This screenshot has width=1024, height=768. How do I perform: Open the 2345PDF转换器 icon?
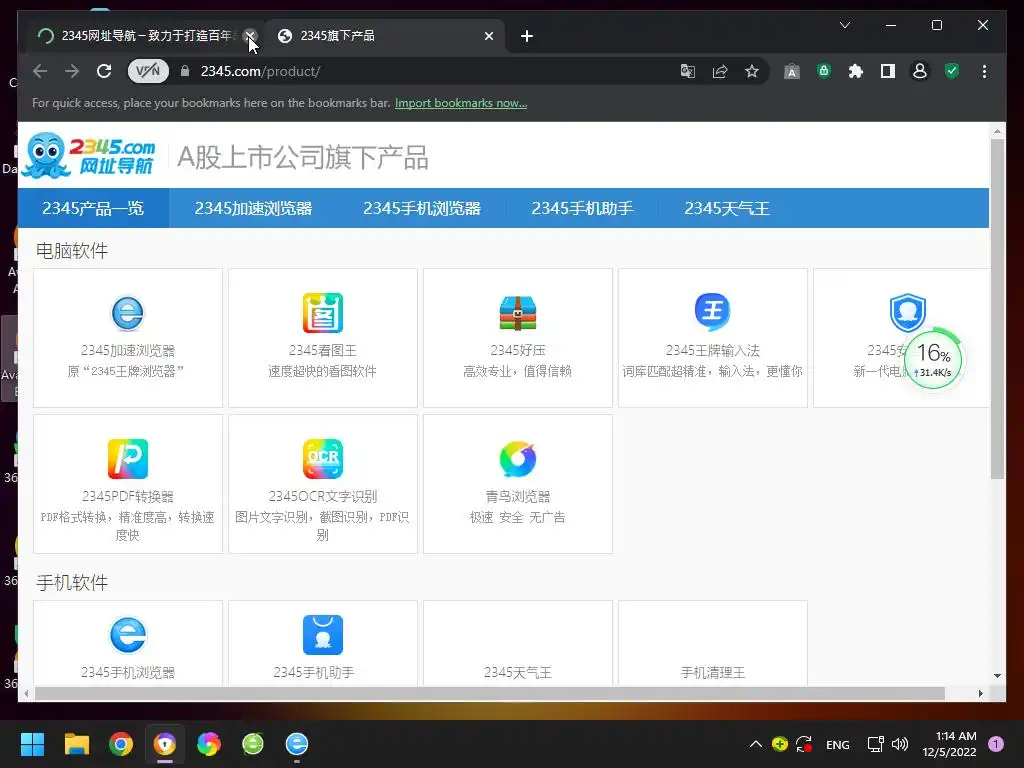(x=127, y=458)
